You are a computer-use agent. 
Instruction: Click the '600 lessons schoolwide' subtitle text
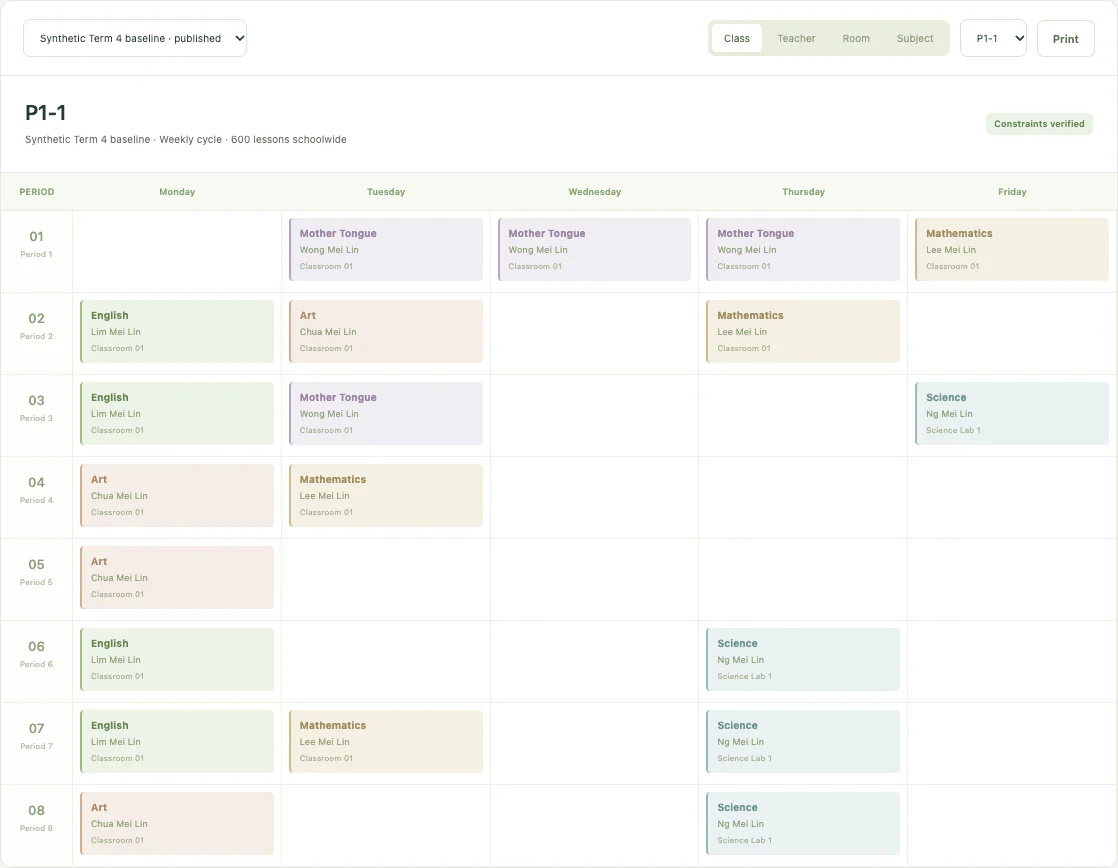coord(289,140)
